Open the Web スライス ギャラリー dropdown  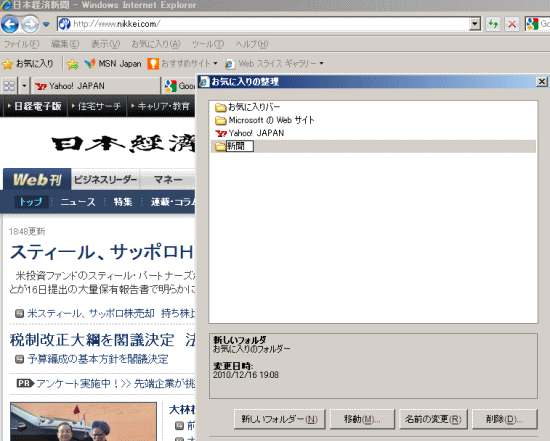click(274, 64)
